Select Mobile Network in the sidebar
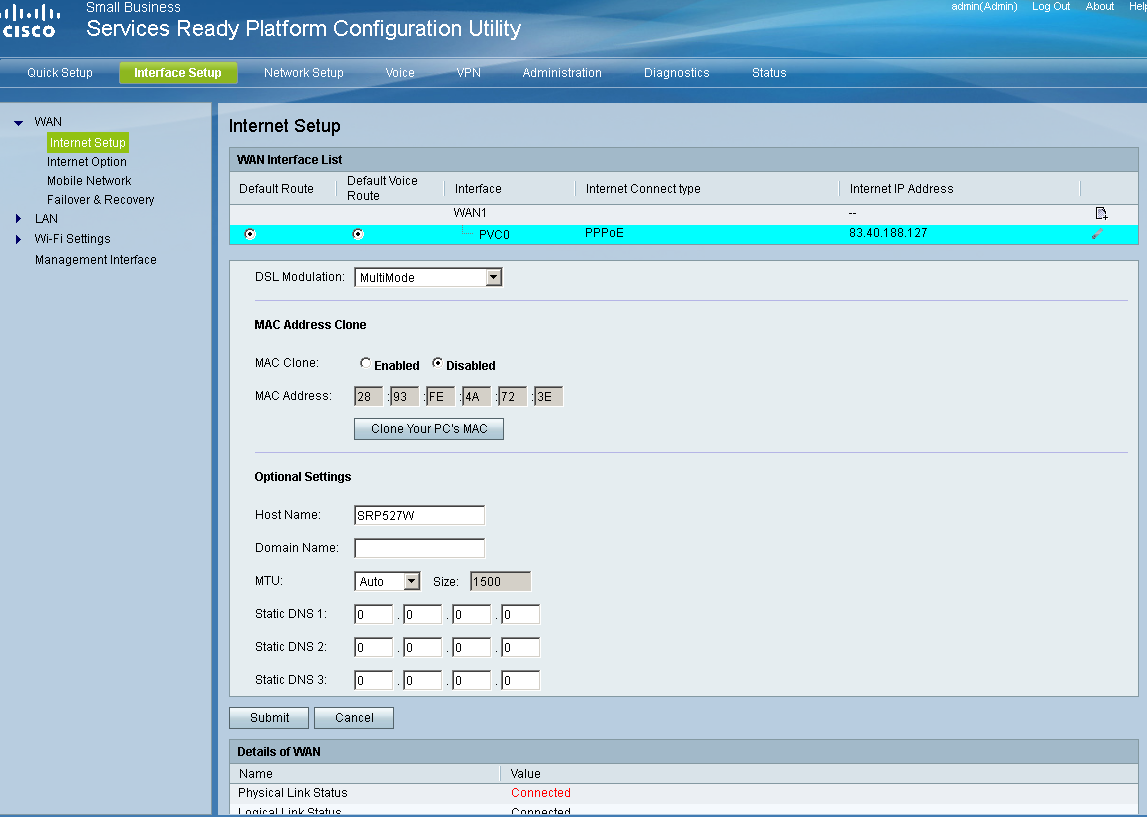The width and height of the screenshot is (1147, 817). click(x=89, y=180)
